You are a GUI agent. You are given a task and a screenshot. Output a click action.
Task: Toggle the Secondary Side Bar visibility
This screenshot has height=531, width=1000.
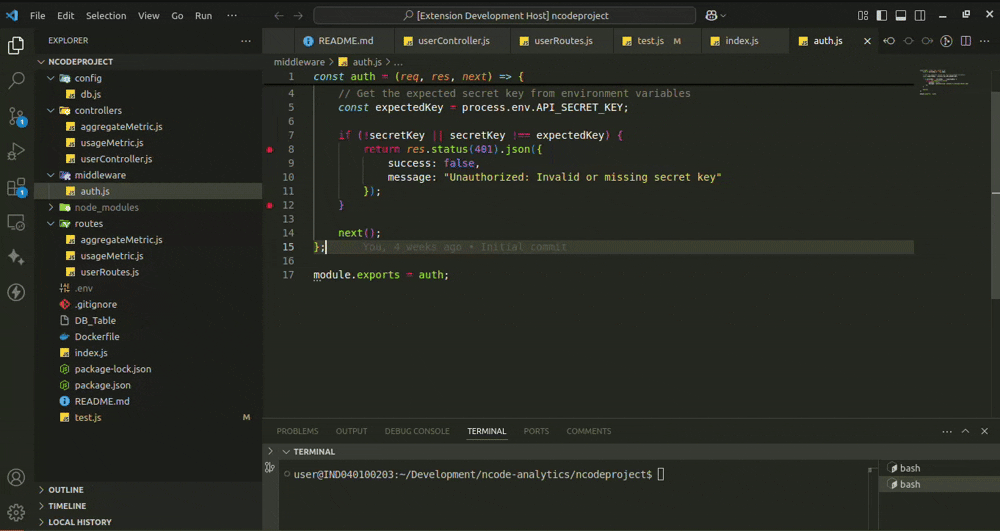[x=920, y=15]
